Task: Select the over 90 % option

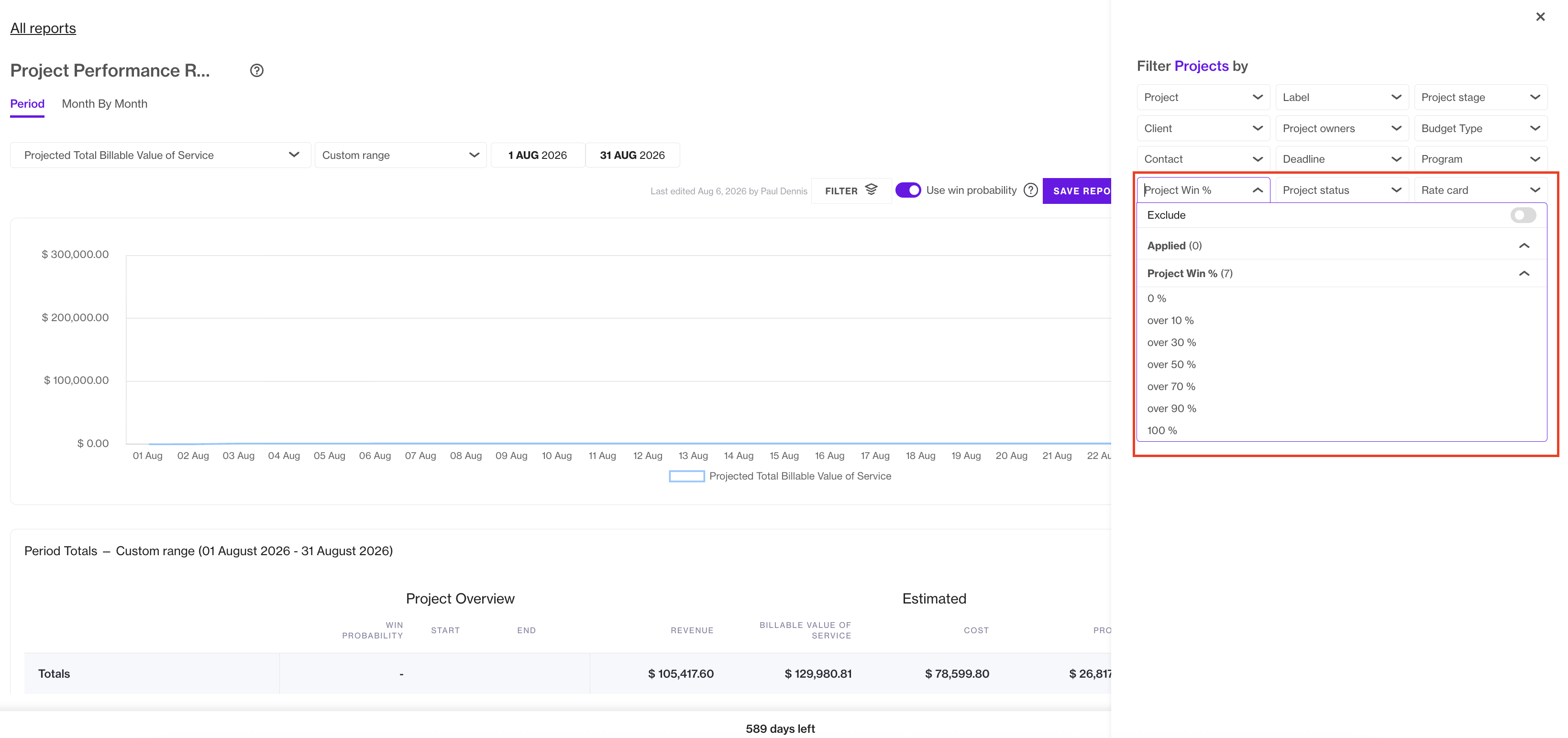Action: coord(1342,408)
